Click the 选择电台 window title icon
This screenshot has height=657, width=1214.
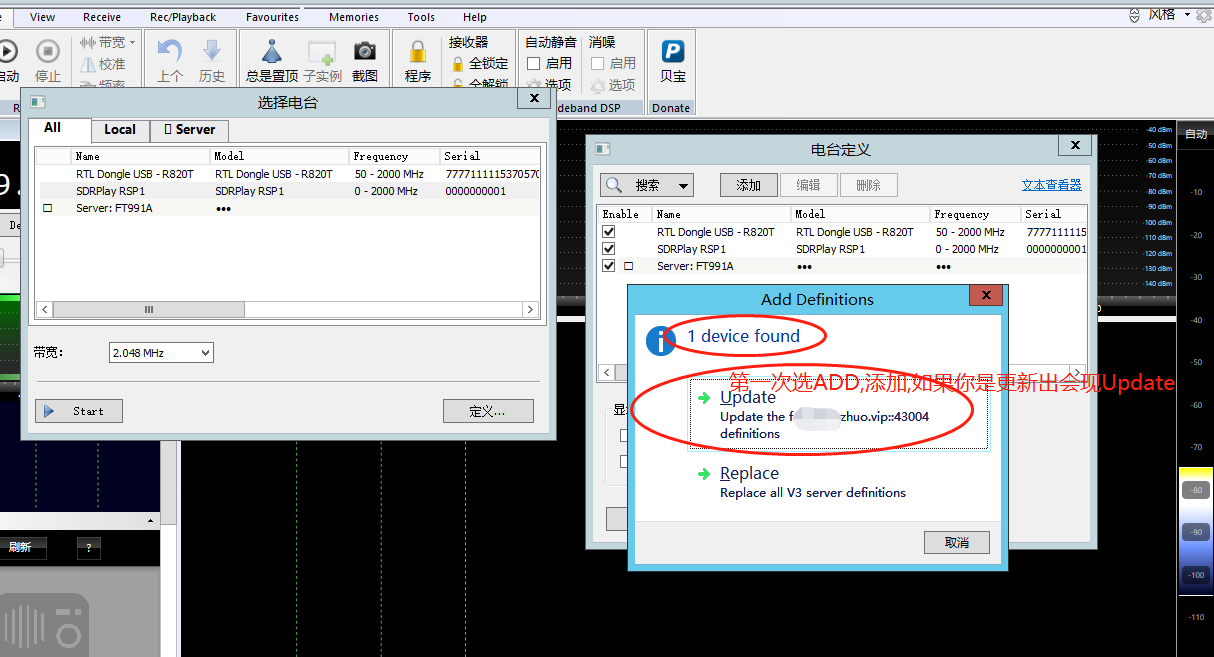pos(38,102)
